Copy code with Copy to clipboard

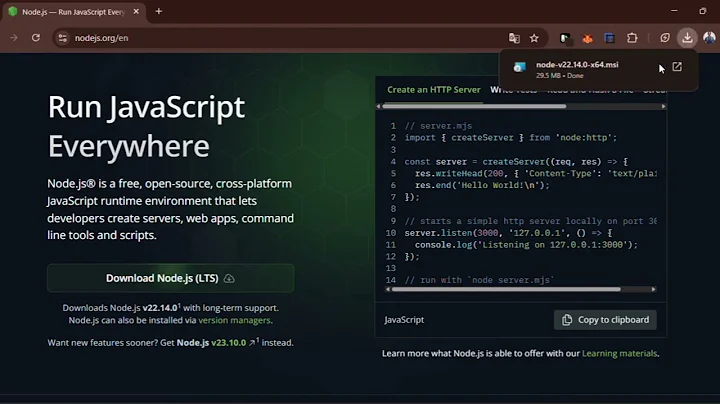[x=605, y=320]
